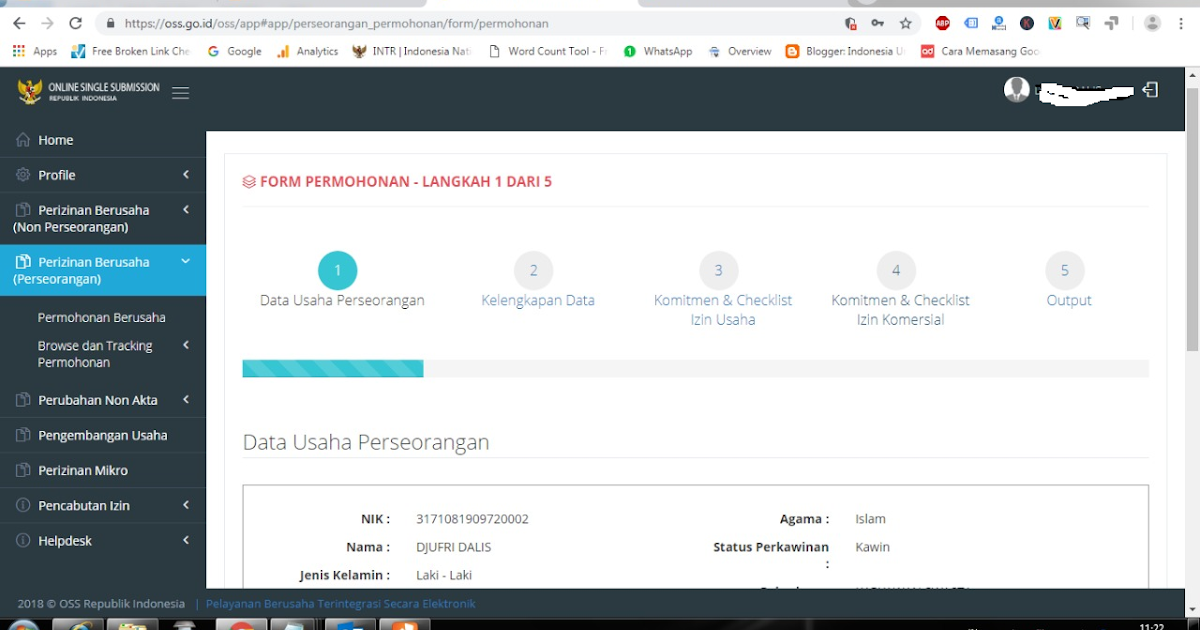Screen dimensions: 1200x630
Task: Click the Home icon in the sidebar
Action: pyautogui.click(x=22, y=140)
